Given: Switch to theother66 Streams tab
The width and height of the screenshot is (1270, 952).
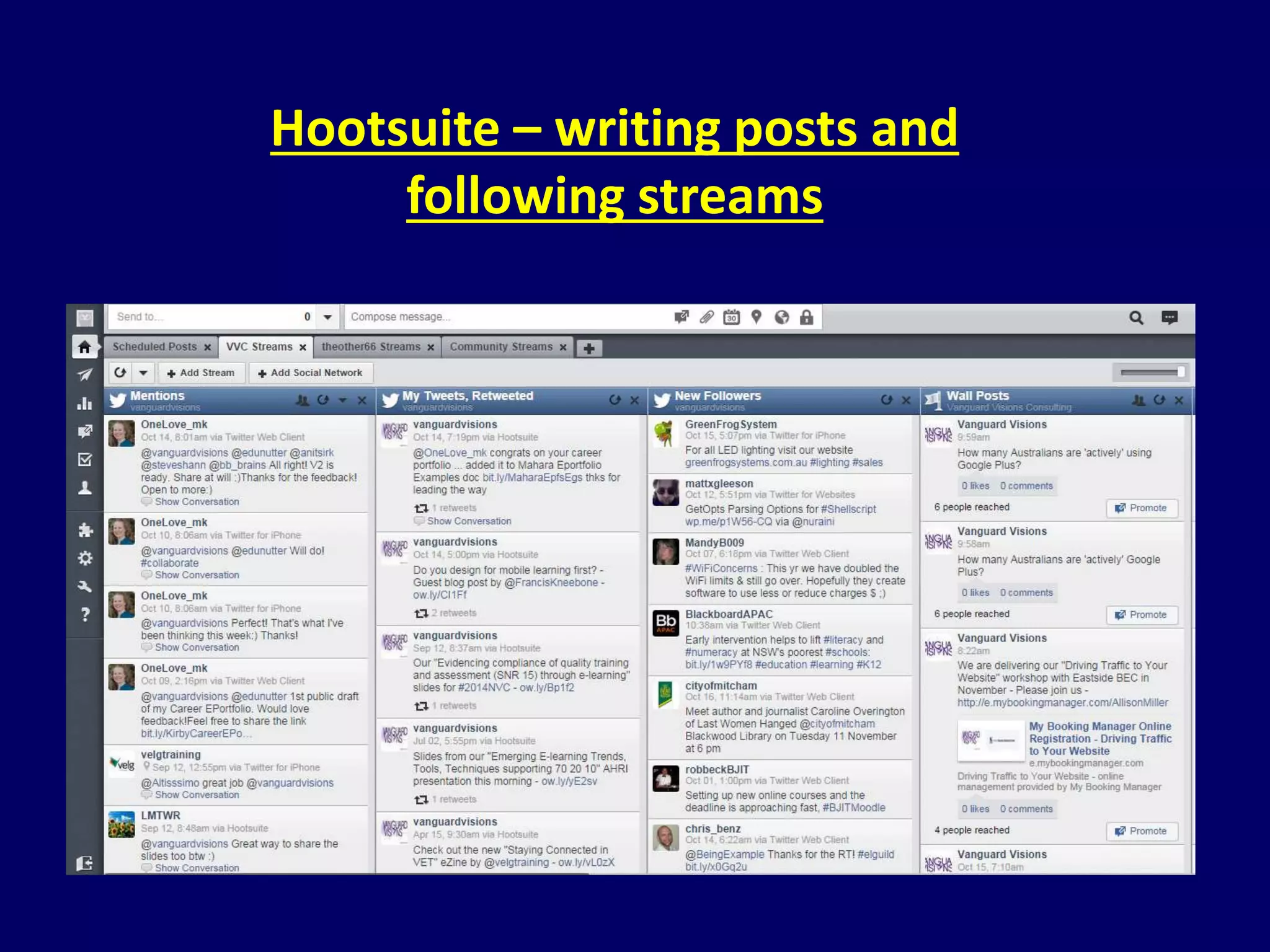Looking at the screenshot, I should click(x=371, y=347).
